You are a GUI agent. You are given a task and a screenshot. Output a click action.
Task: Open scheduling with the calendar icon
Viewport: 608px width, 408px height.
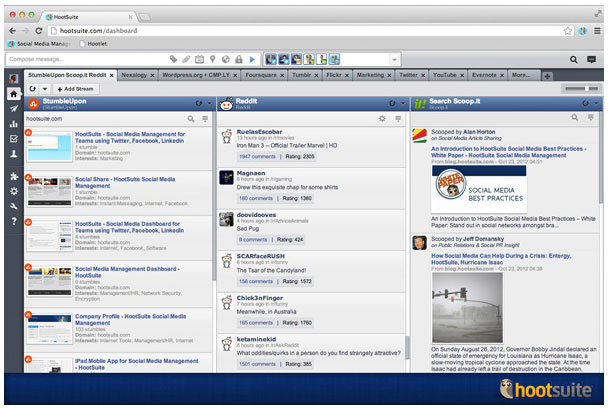click(199, 59)
